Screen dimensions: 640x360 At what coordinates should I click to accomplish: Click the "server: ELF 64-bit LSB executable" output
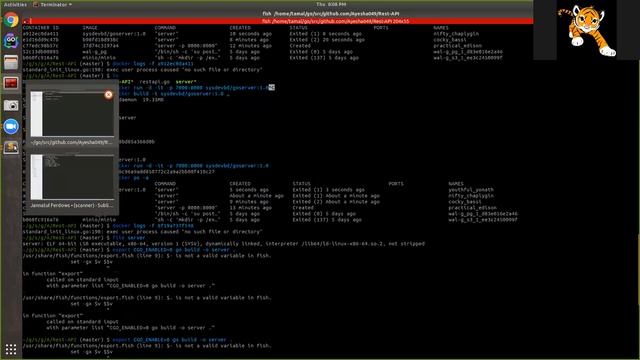[x=223, y=244]
